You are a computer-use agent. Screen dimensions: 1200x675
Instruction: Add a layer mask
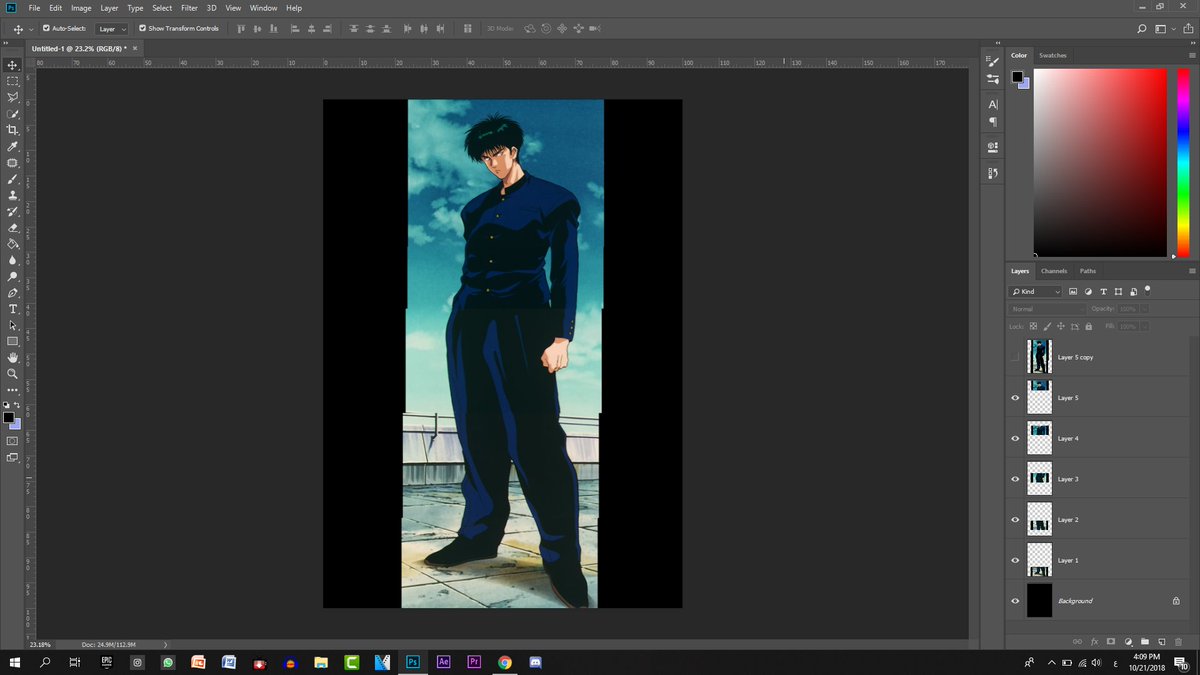click(1111, 641)
